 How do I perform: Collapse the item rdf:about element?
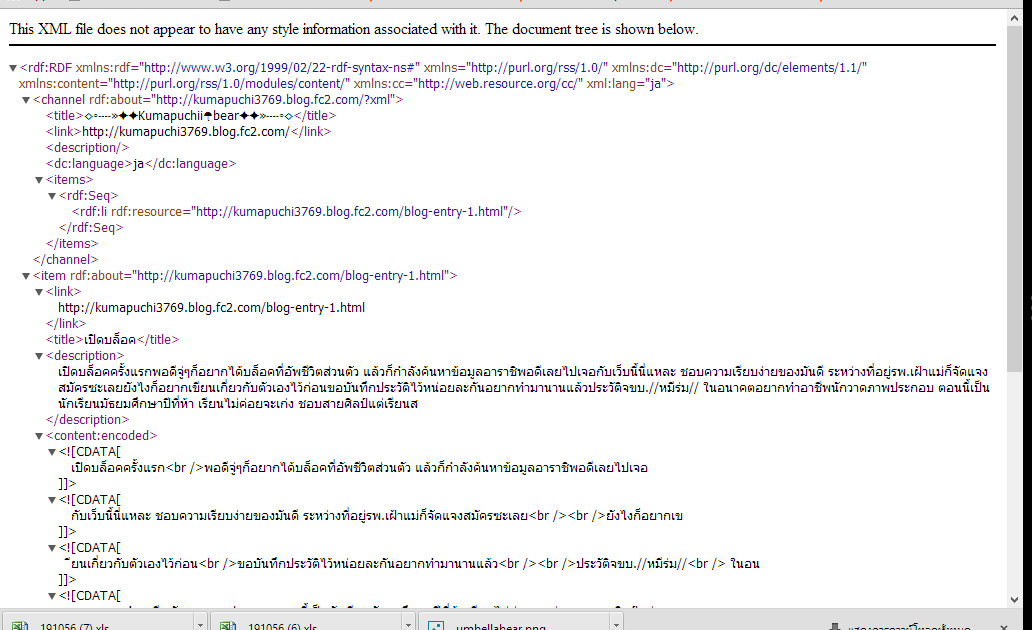pyautogui.click(x=26, y=276)
